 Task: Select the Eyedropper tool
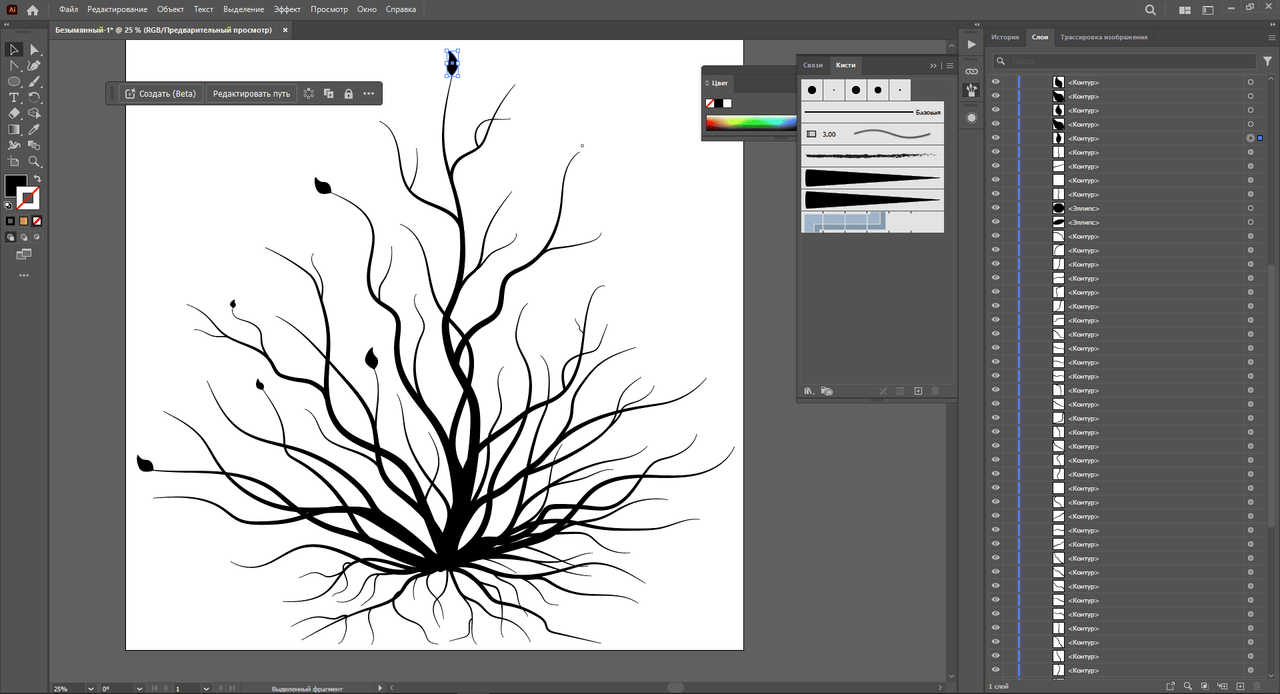point(34,129)
